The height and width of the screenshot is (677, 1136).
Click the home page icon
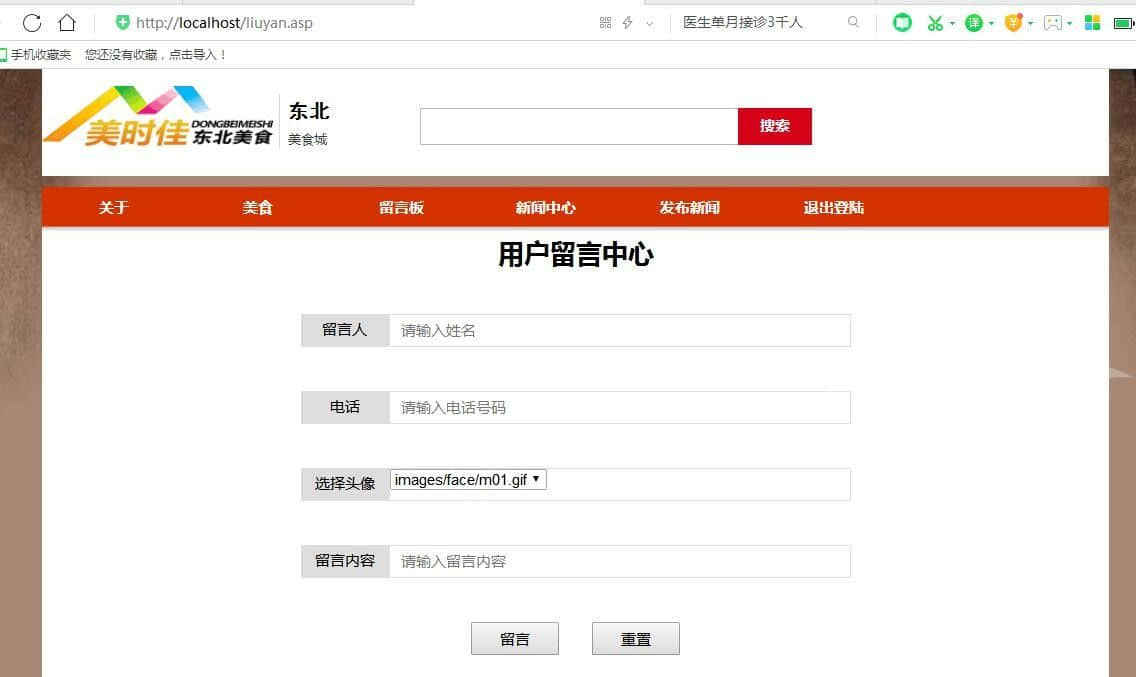[x=67, y=22]
